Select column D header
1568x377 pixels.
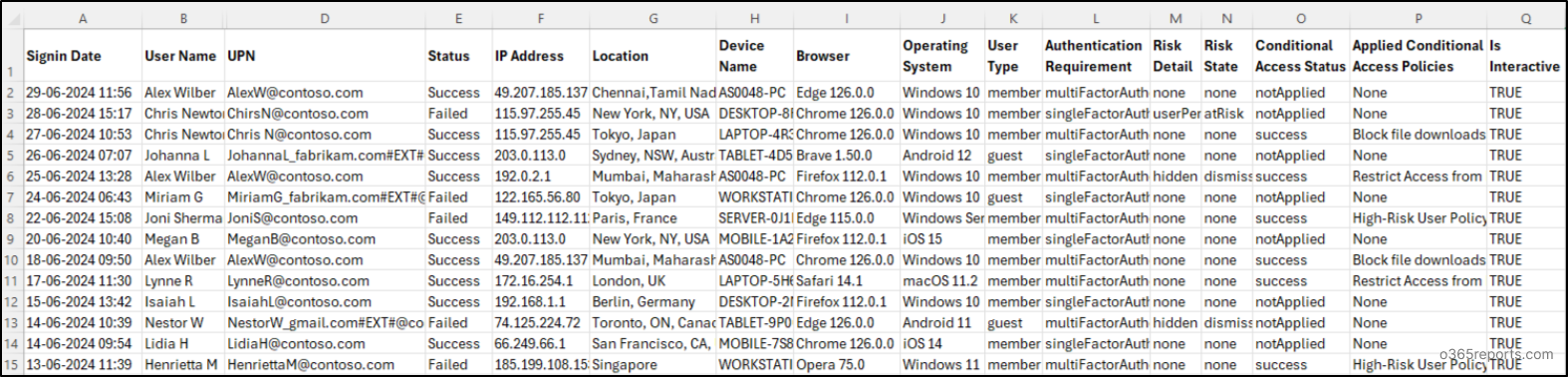click(x=325, y=18)
